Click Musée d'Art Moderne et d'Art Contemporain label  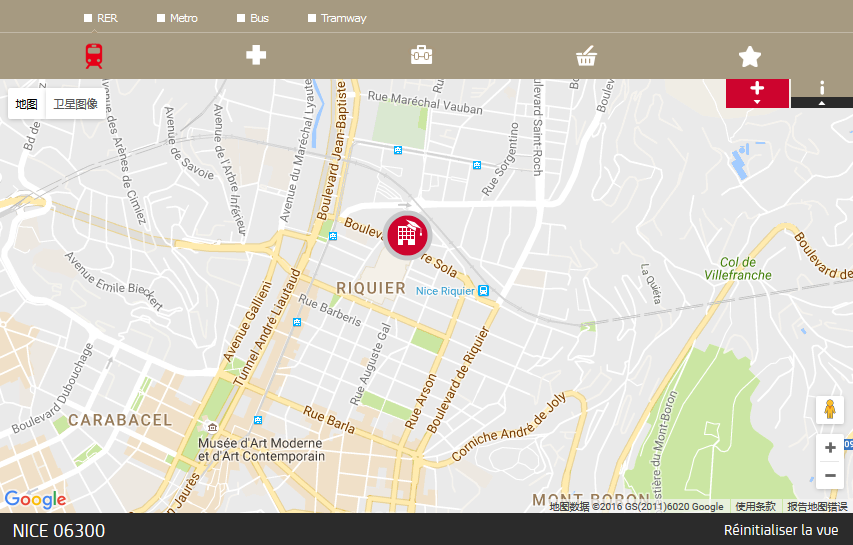coord(261,450)
